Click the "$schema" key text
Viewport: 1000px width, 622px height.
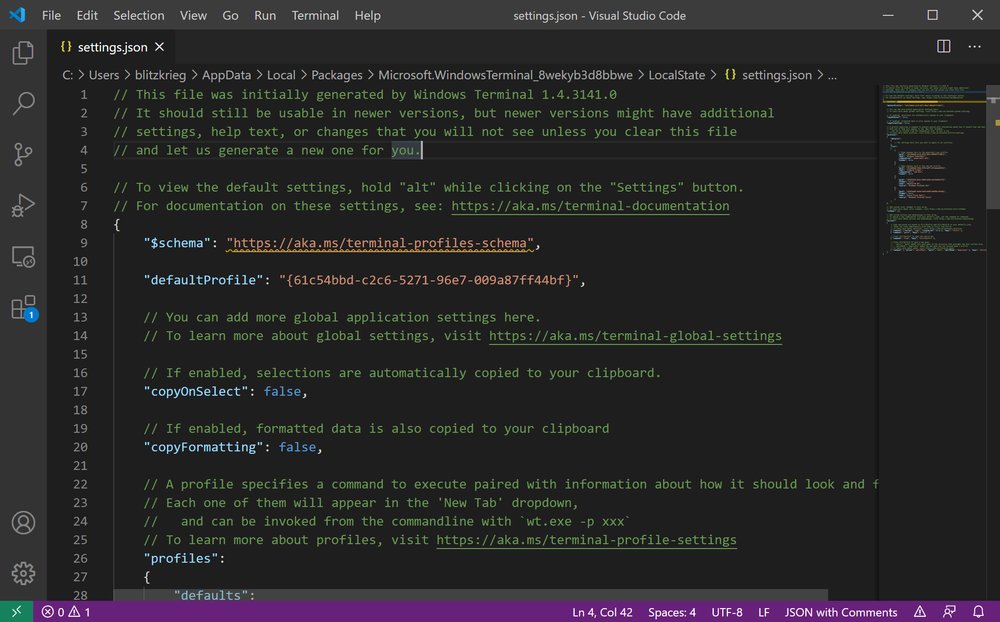[x=177, y=243]
